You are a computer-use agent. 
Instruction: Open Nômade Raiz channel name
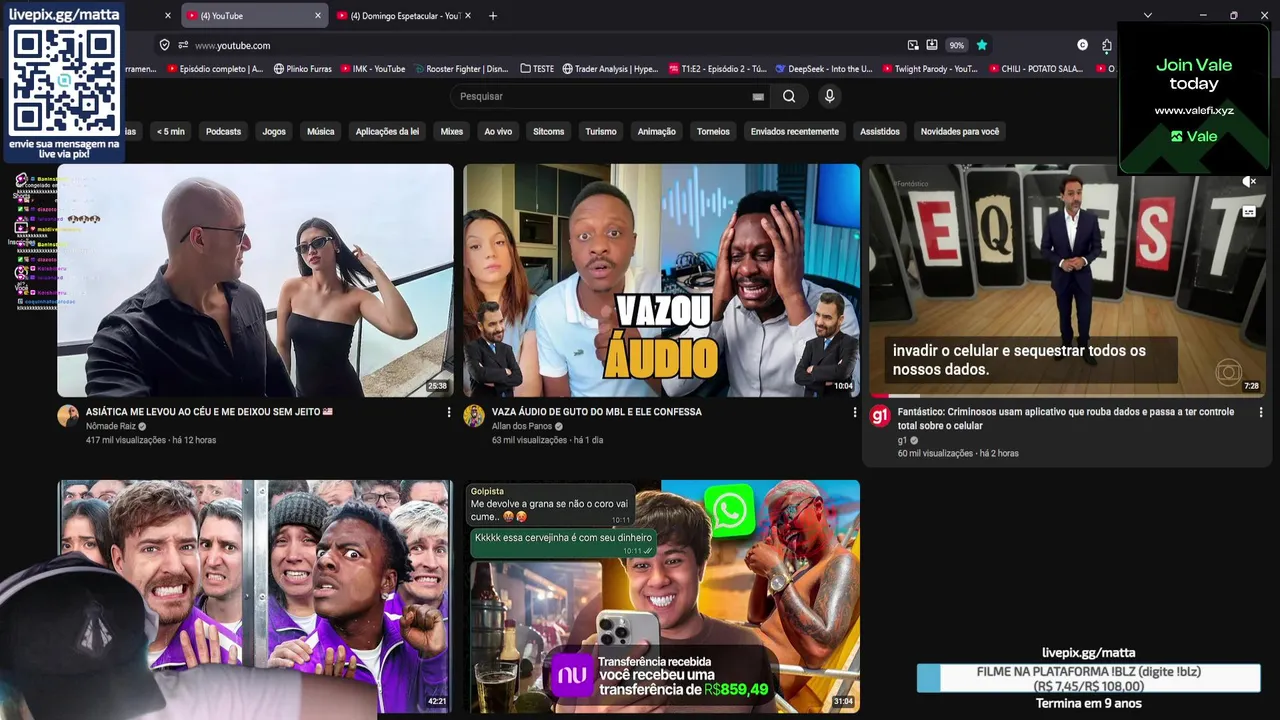pos(111,426)
